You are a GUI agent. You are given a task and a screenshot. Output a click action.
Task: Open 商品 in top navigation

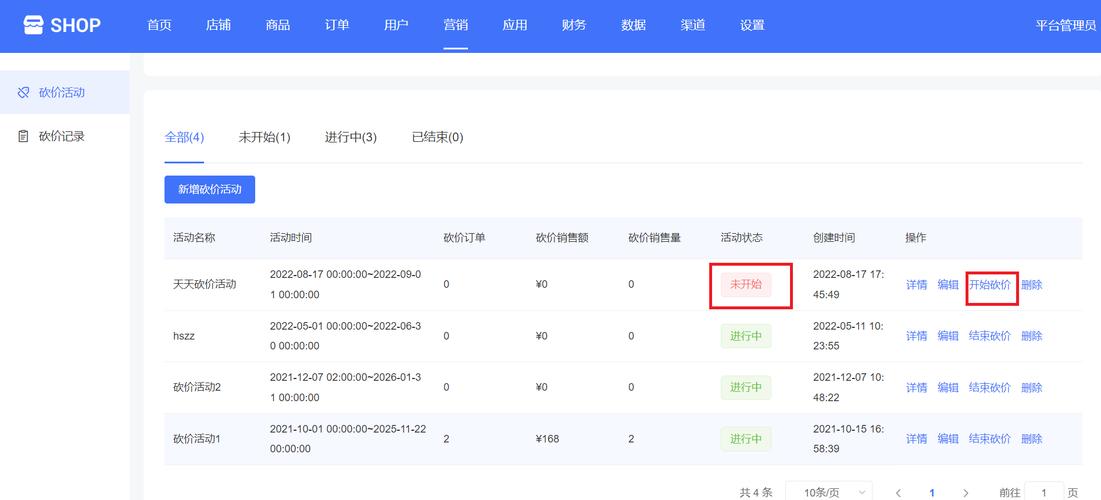[x=278, y=25]
